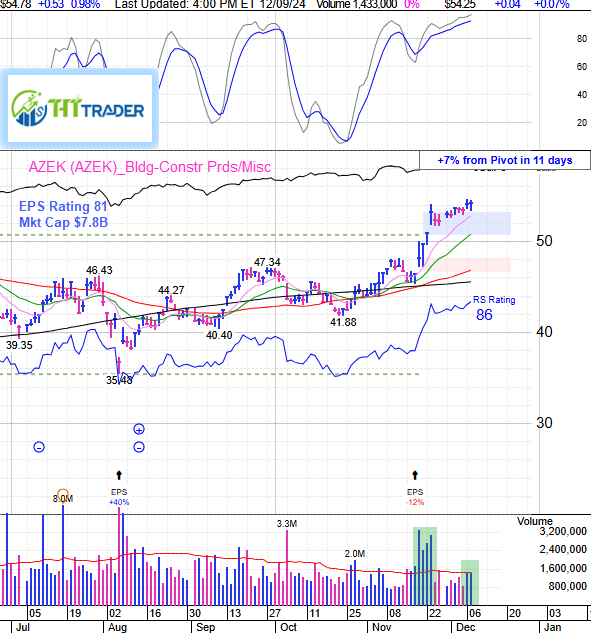Click the date label 22 in November

pyautogui.click(x=435, y=613)
